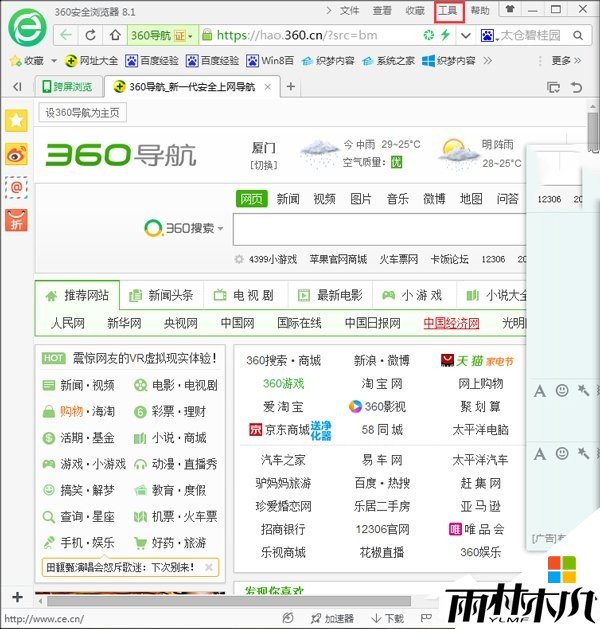Click the add plus icon at sidebar bottom
Viewport: 600px width, 629px height.
coord(16,597)
